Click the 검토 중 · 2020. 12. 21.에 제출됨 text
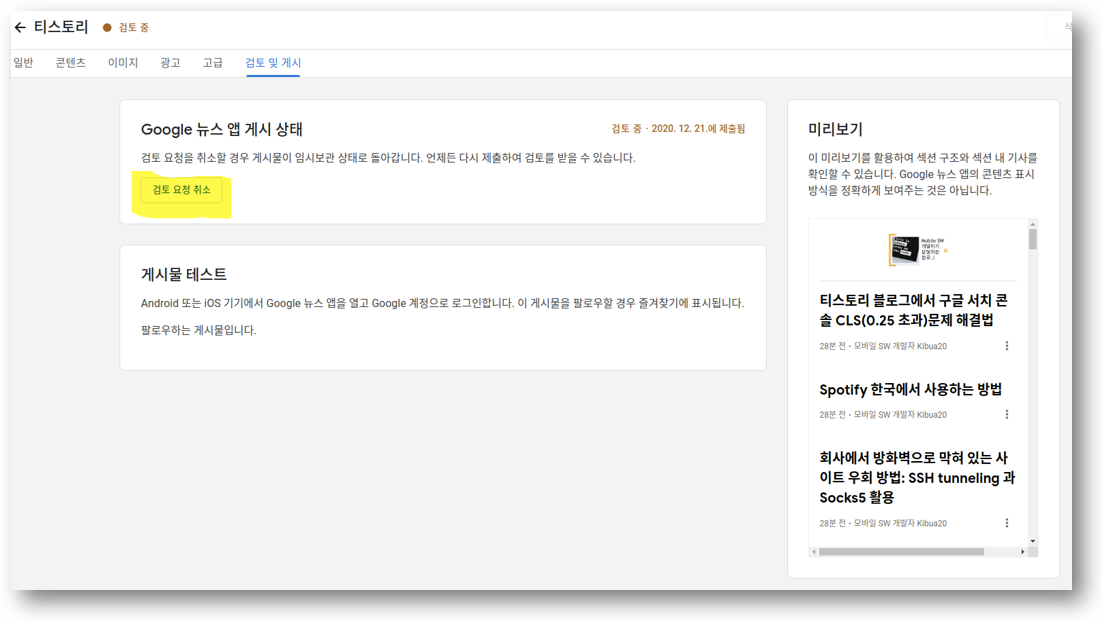 pos(678,129)
